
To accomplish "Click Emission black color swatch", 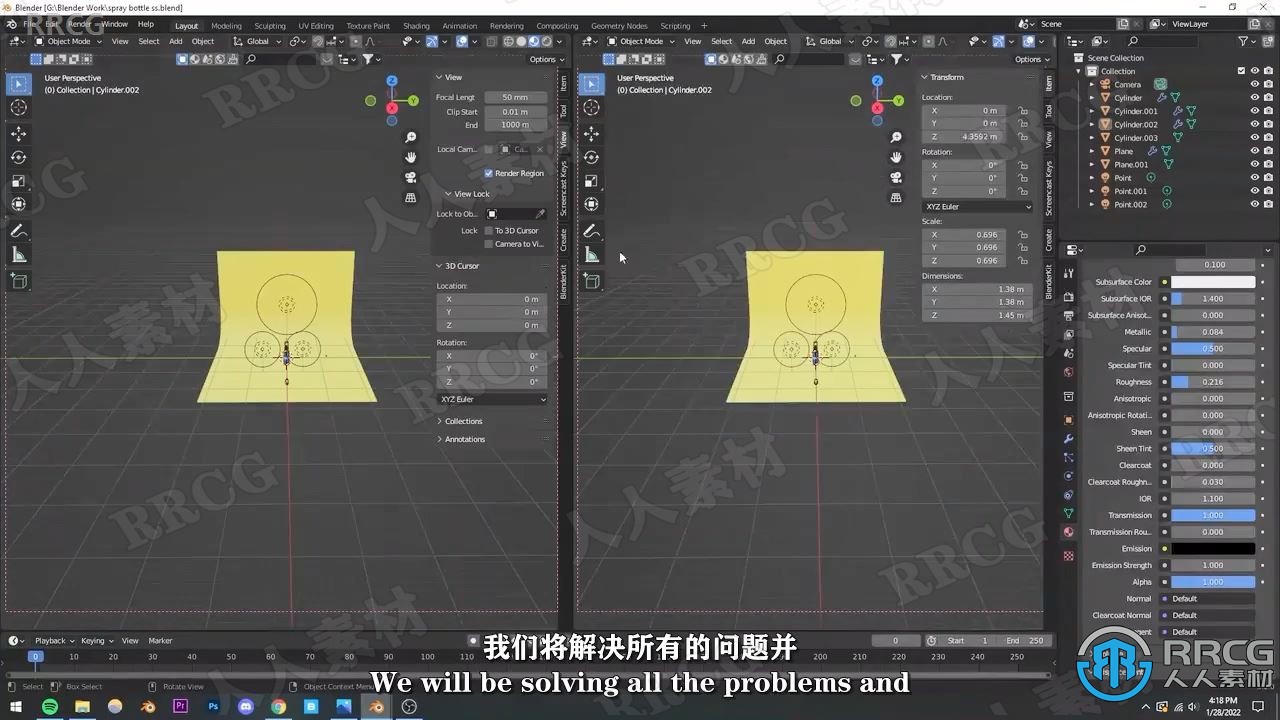I will [x=1213, y=549].
